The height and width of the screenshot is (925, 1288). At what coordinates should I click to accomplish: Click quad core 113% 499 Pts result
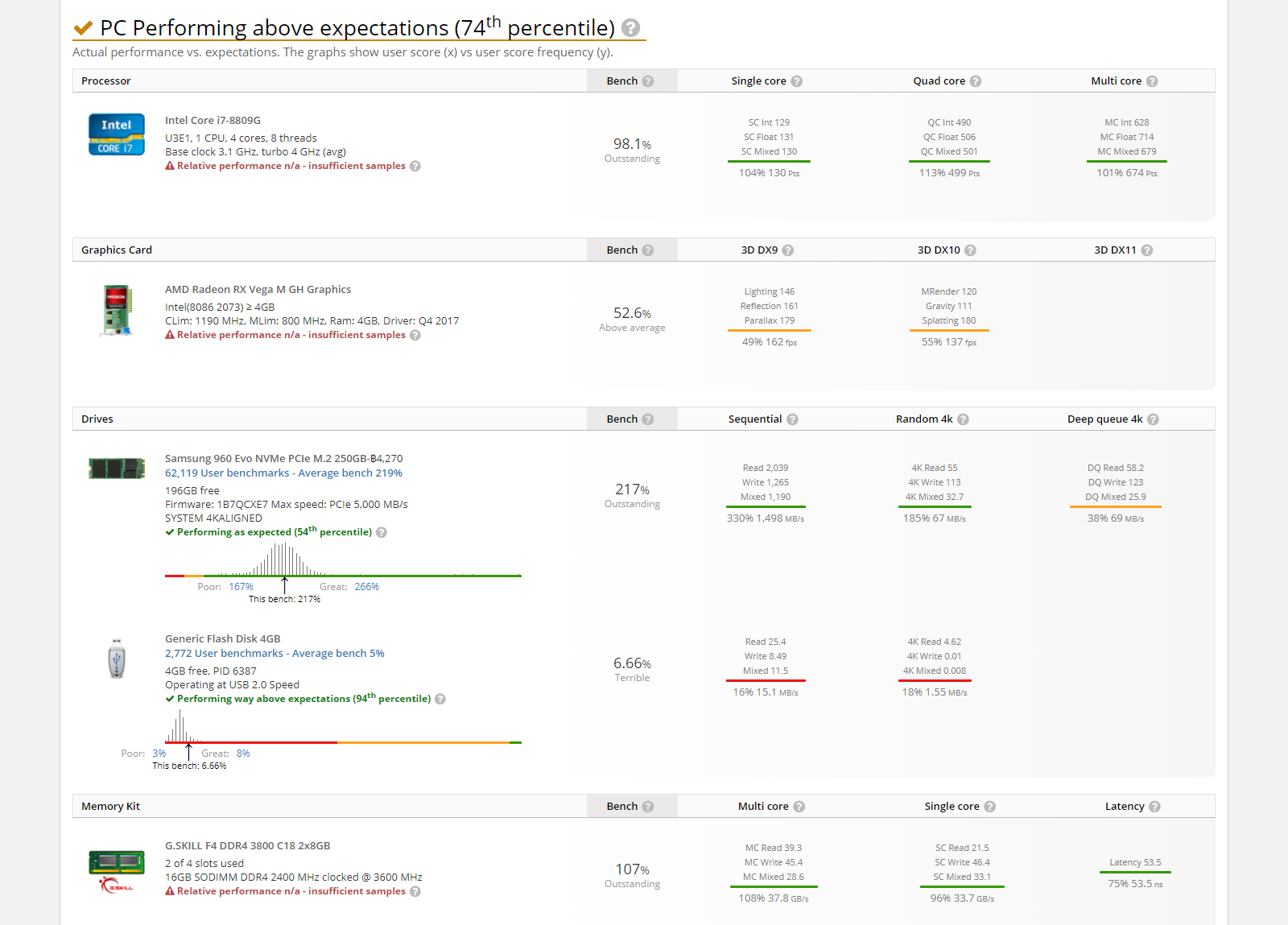(949, 173)
